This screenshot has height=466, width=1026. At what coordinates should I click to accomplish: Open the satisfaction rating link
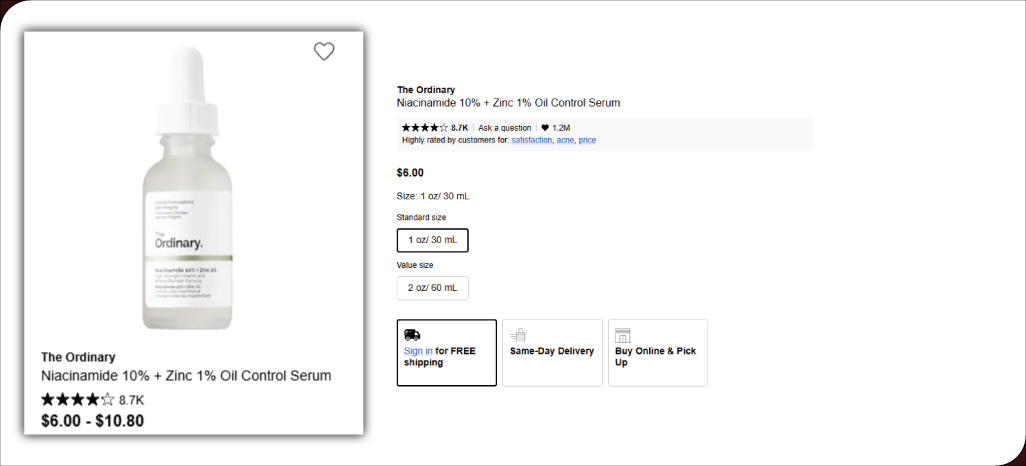pyautogui.click(x=531, y=140)
